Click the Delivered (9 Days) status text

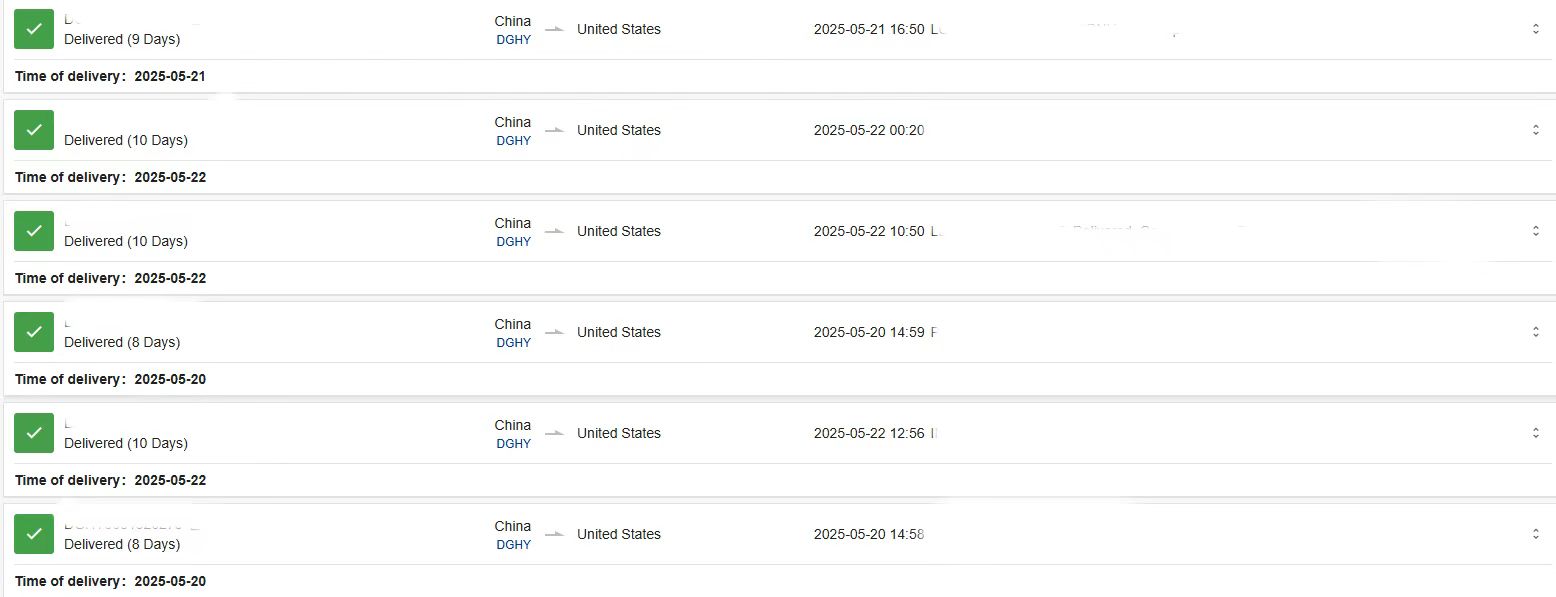(x=122, y=40)
